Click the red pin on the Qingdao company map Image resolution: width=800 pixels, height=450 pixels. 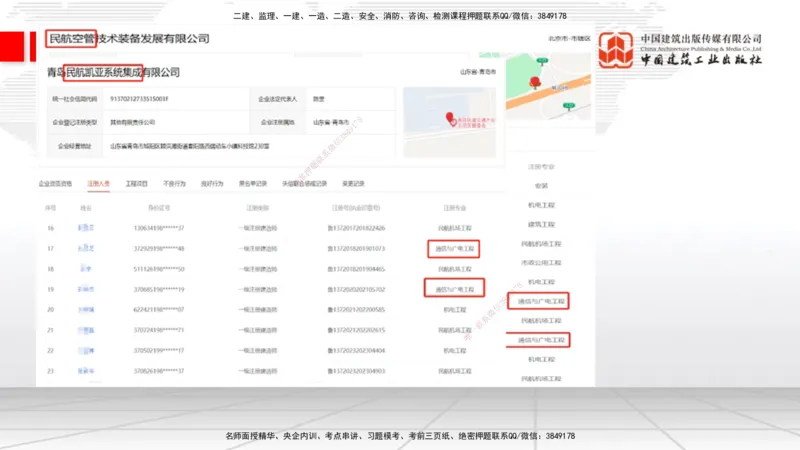[x=450, y=118]
